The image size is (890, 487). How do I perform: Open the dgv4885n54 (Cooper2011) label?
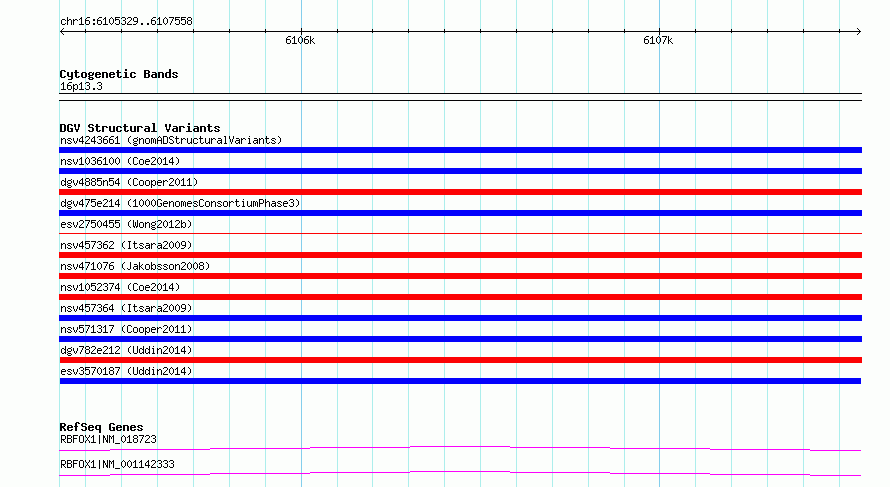(x=129, y=182)
